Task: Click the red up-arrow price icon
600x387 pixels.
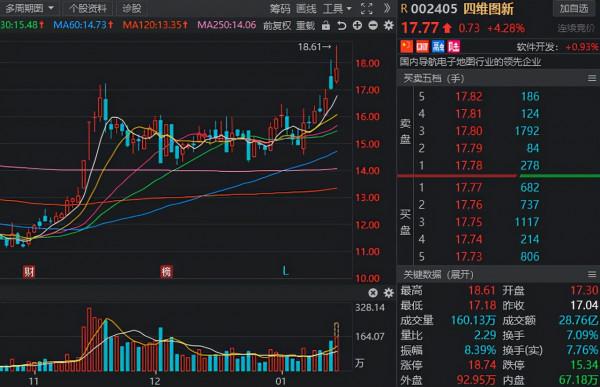Action: pos(447,28)
